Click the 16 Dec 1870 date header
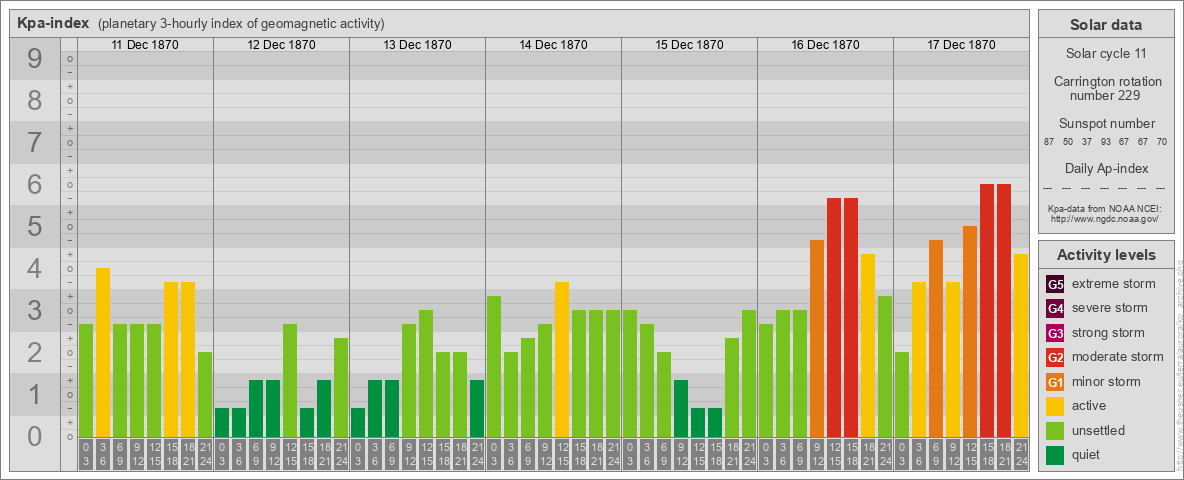The width and height of the screenshot is (1184, 480). coord(825,45)
